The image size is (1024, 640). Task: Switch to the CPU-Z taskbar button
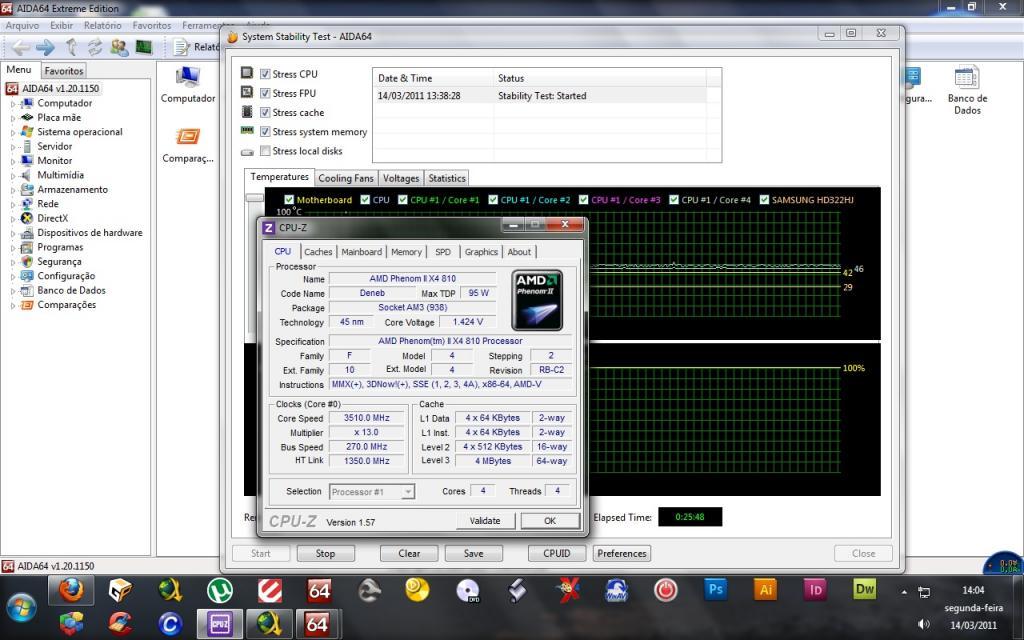coord(219,624)
